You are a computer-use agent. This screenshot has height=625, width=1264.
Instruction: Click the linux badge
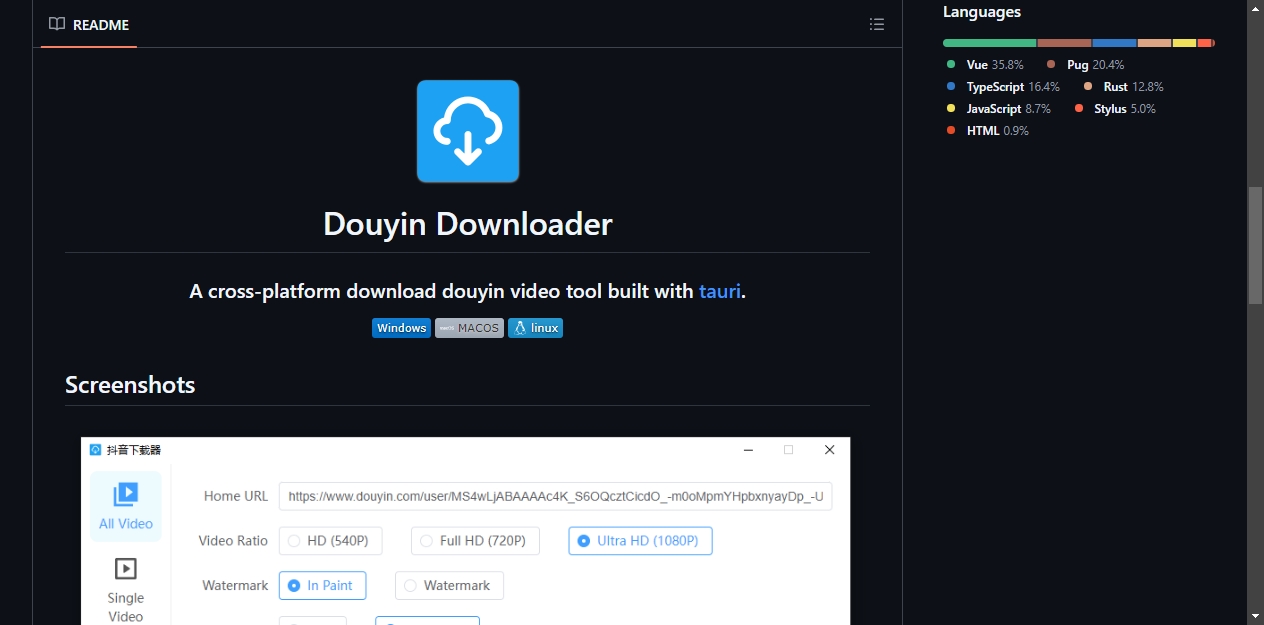535,328
